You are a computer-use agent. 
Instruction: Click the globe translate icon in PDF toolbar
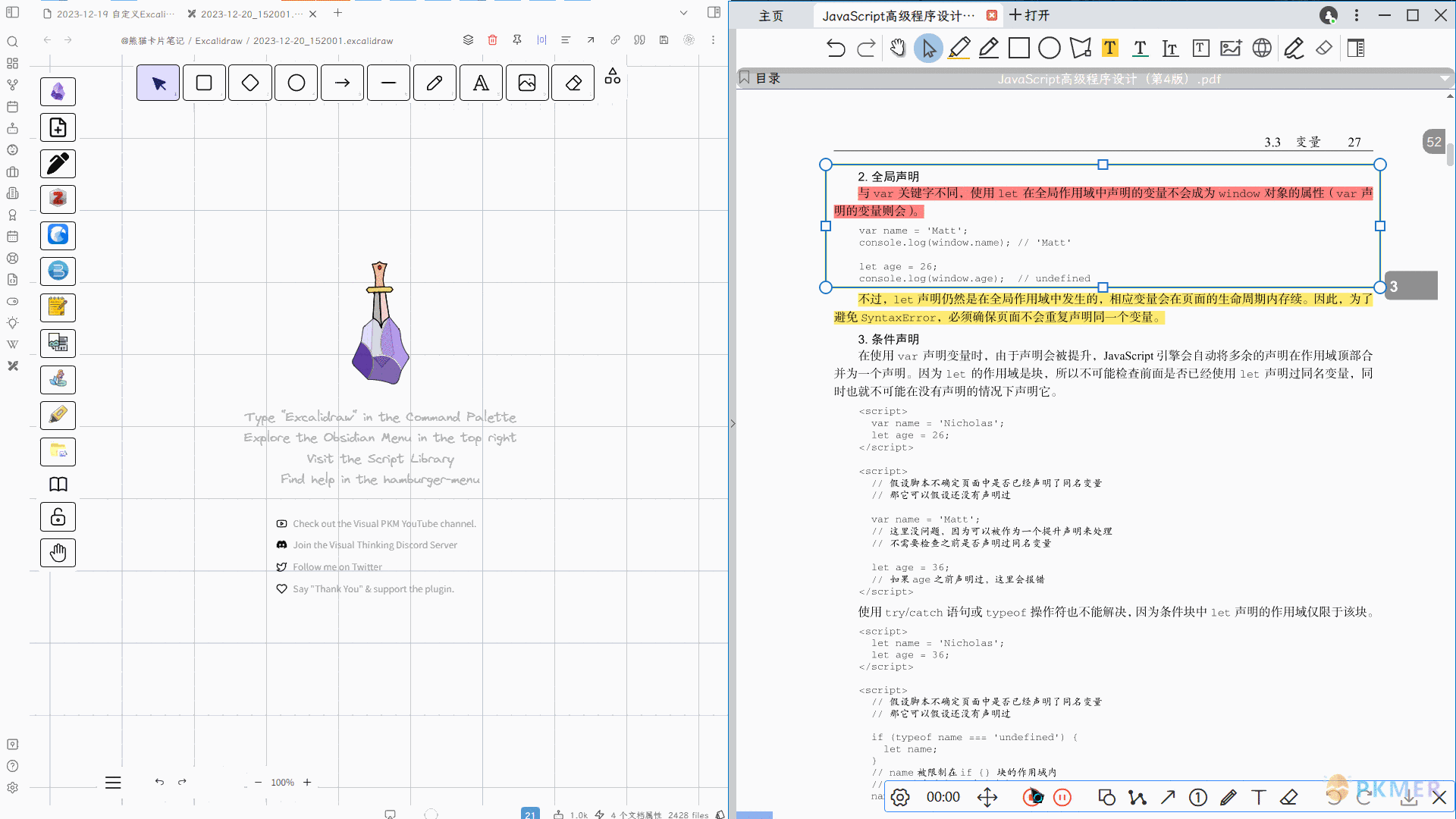pyautogui.click(x=1262, y=49)
